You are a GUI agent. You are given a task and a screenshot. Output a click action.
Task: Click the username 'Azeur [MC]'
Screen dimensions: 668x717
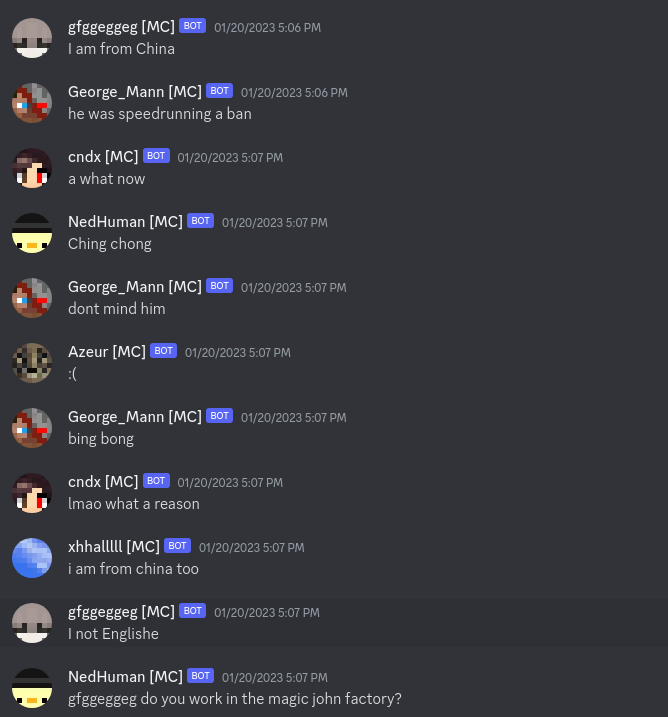coord(107,352)
